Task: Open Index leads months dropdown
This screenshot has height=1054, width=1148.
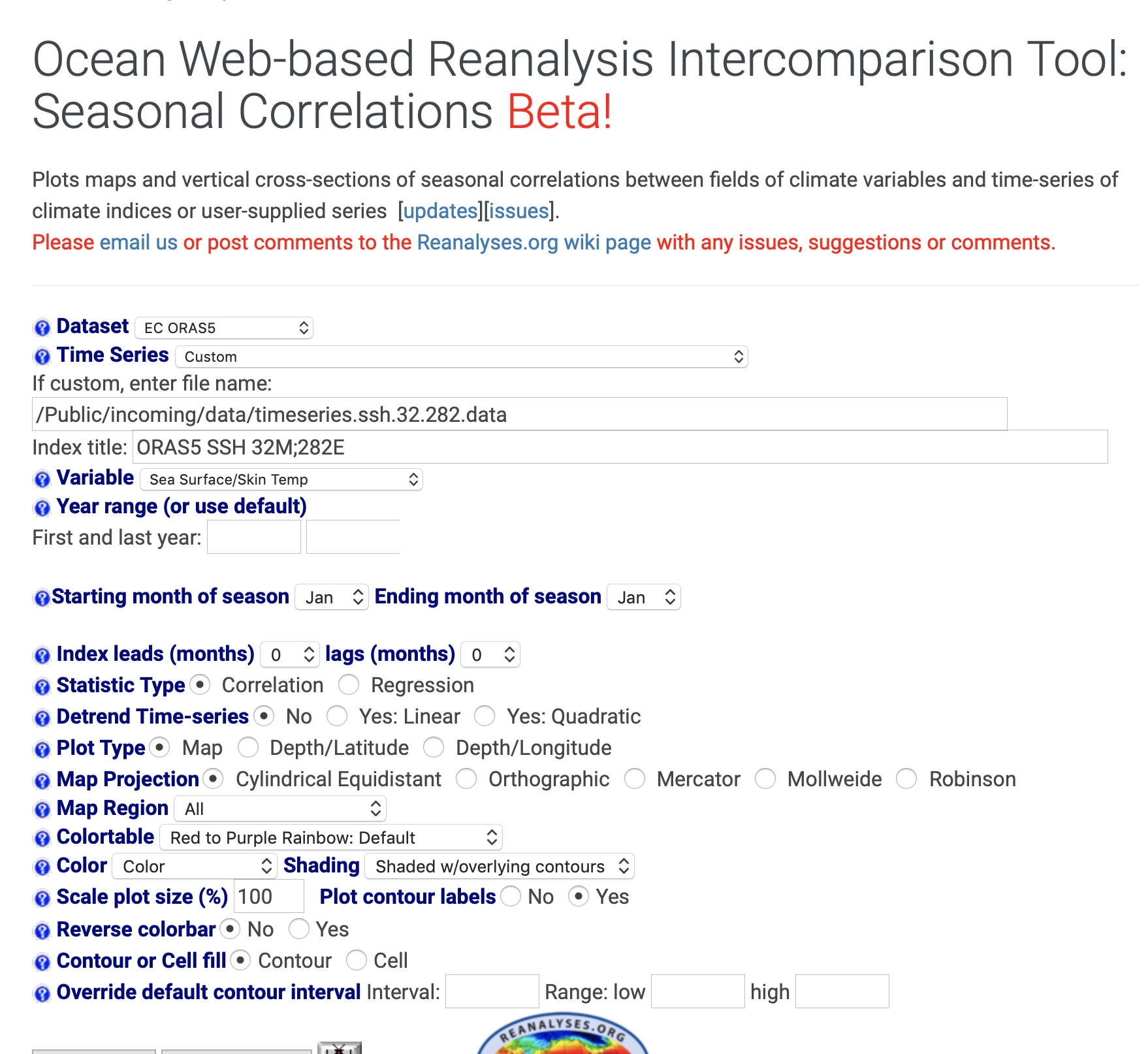Action: (290, 654)
